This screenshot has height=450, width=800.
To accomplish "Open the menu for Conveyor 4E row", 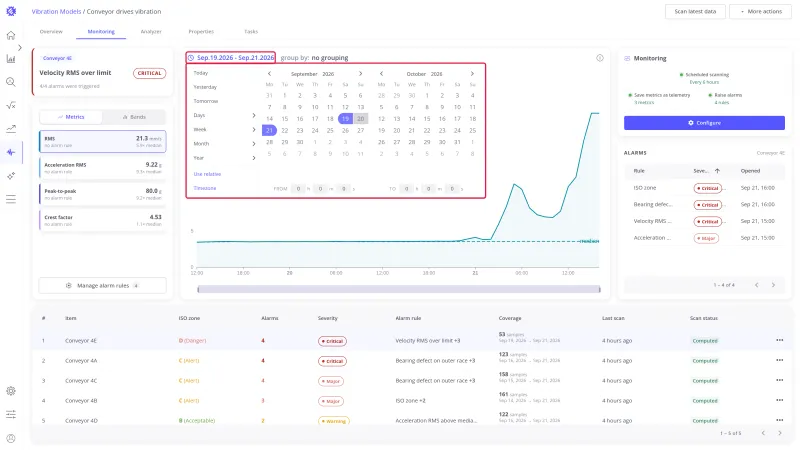I will (779, 340).
